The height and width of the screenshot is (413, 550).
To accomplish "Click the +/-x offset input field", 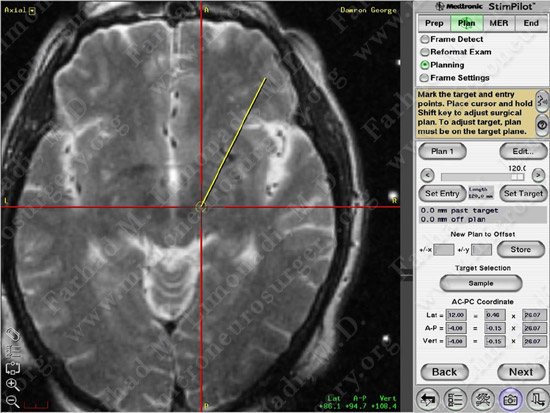I will (444, 250).
